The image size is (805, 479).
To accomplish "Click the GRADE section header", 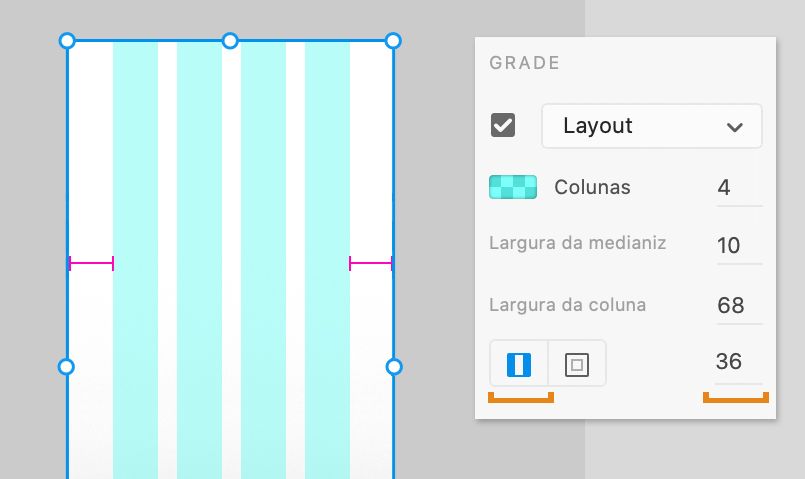I will 525,63.
